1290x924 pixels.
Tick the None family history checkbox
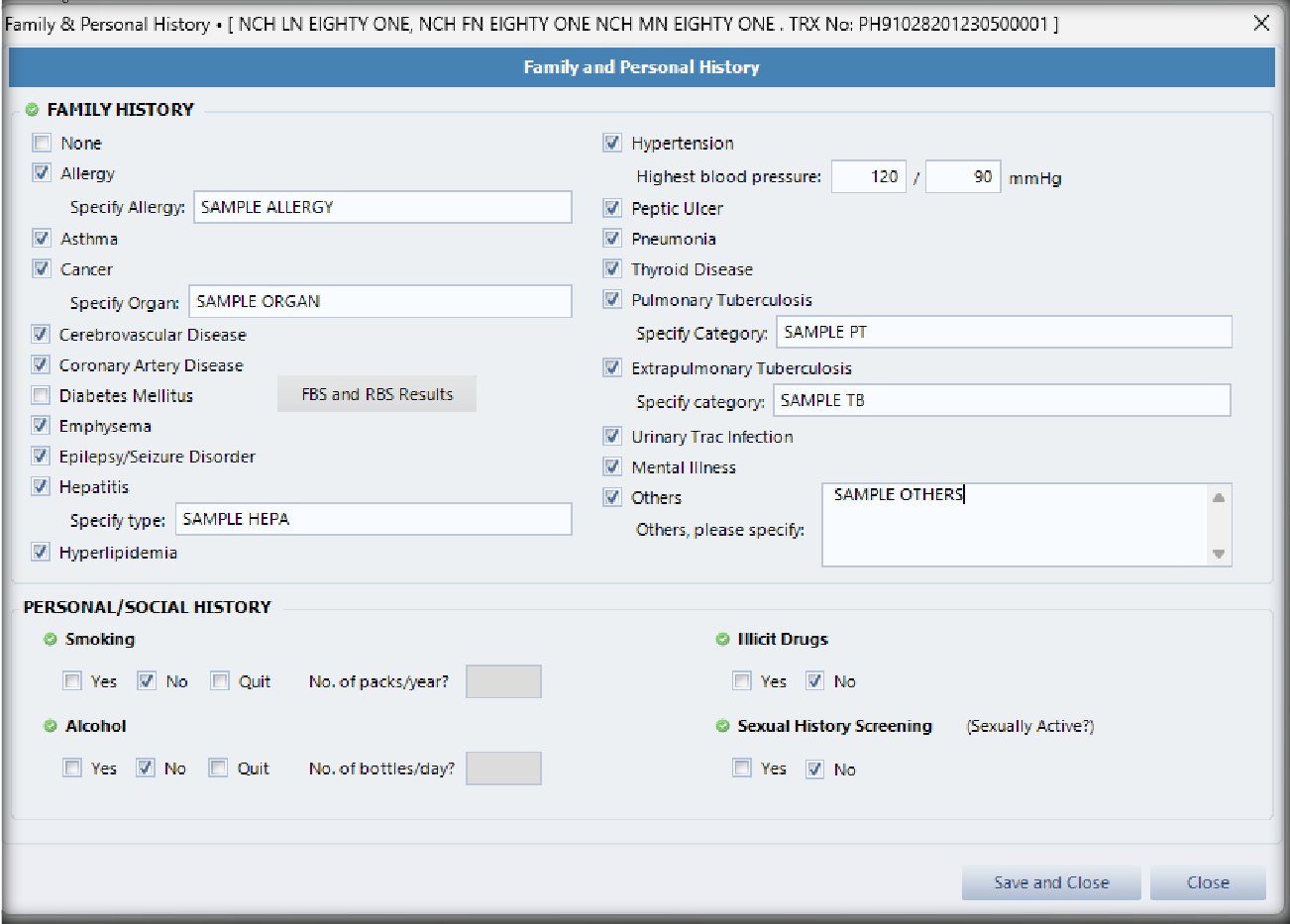coord(42,144)
